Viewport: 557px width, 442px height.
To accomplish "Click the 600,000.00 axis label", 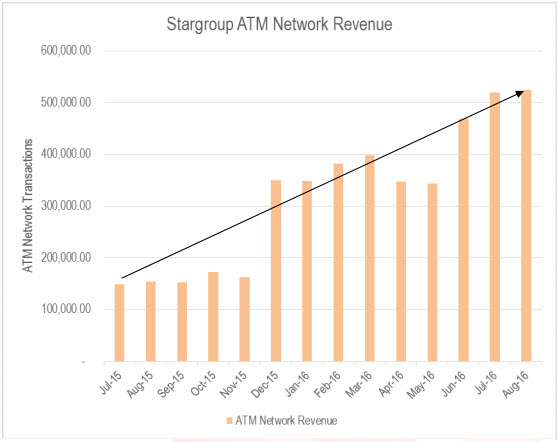I will tap(66, 51).
